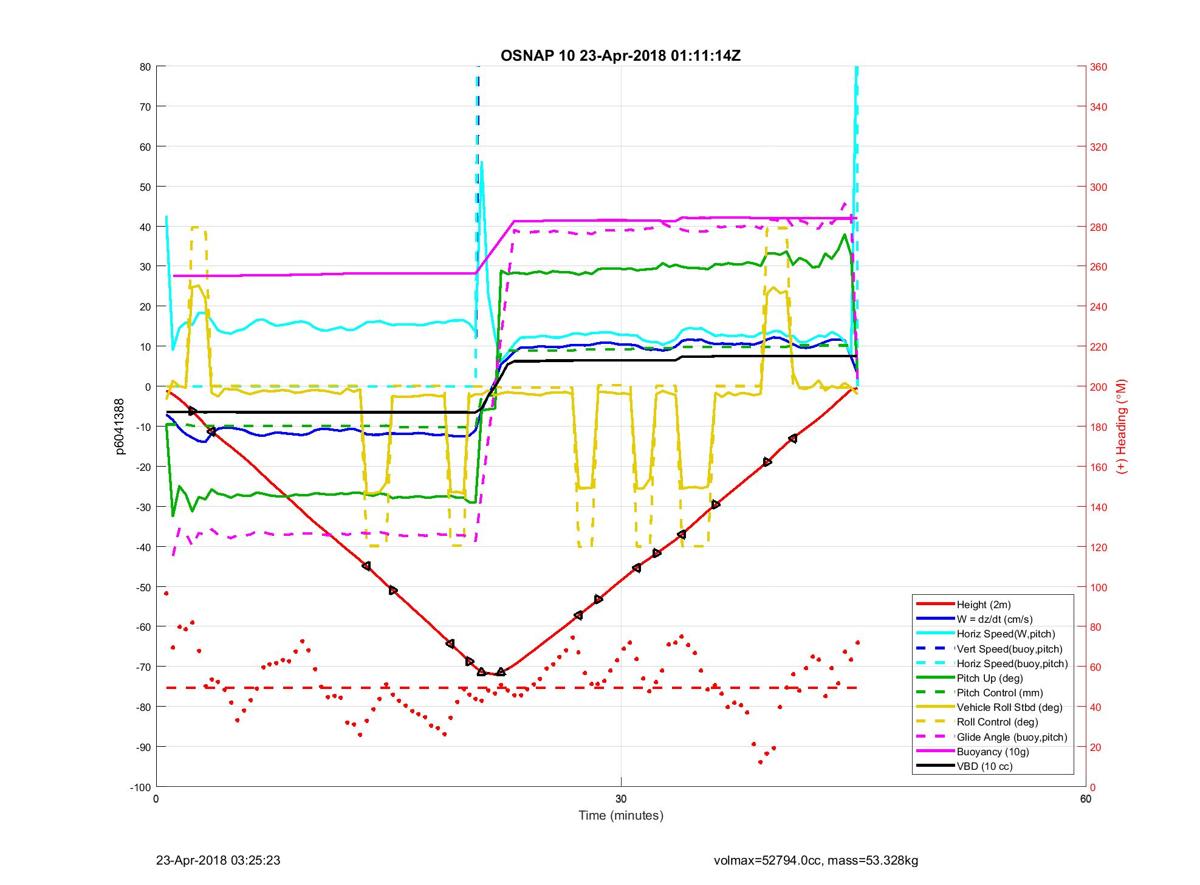This screenshot has width=1200, height=885.
Task: Click the red heading axis tick "280"
Action: [x=1100, y=227]
